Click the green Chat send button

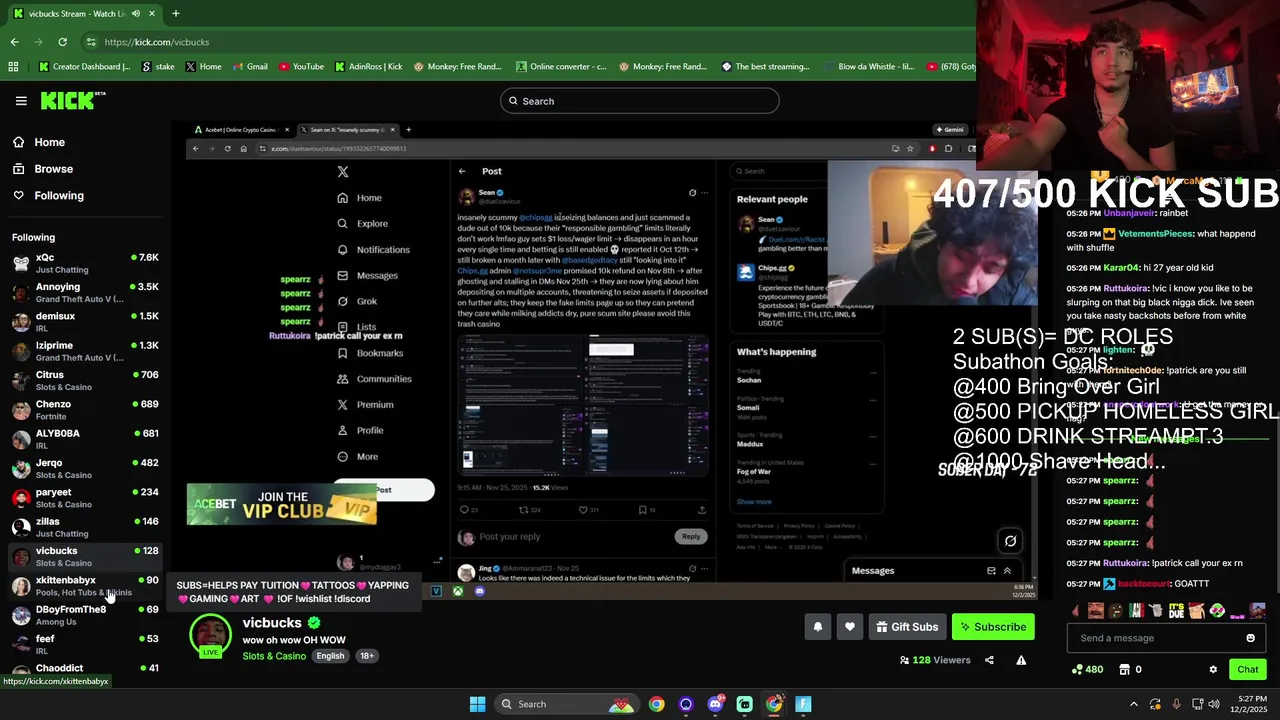tap(1248, 670)
